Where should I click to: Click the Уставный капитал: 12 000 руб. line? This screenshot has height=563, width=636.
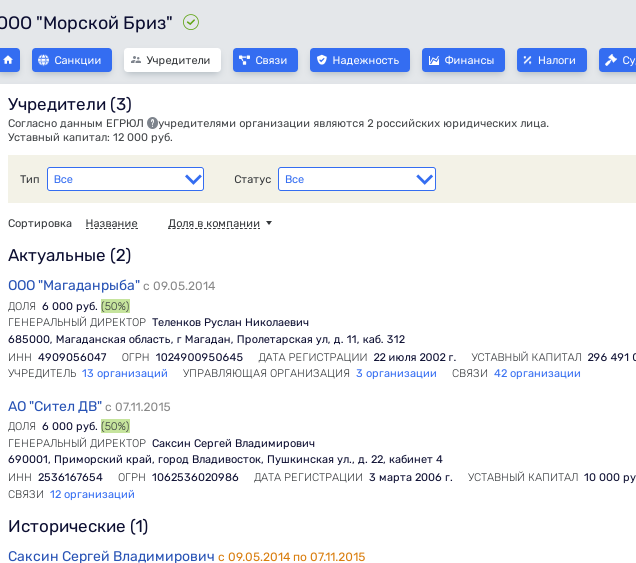click(90, 138)
